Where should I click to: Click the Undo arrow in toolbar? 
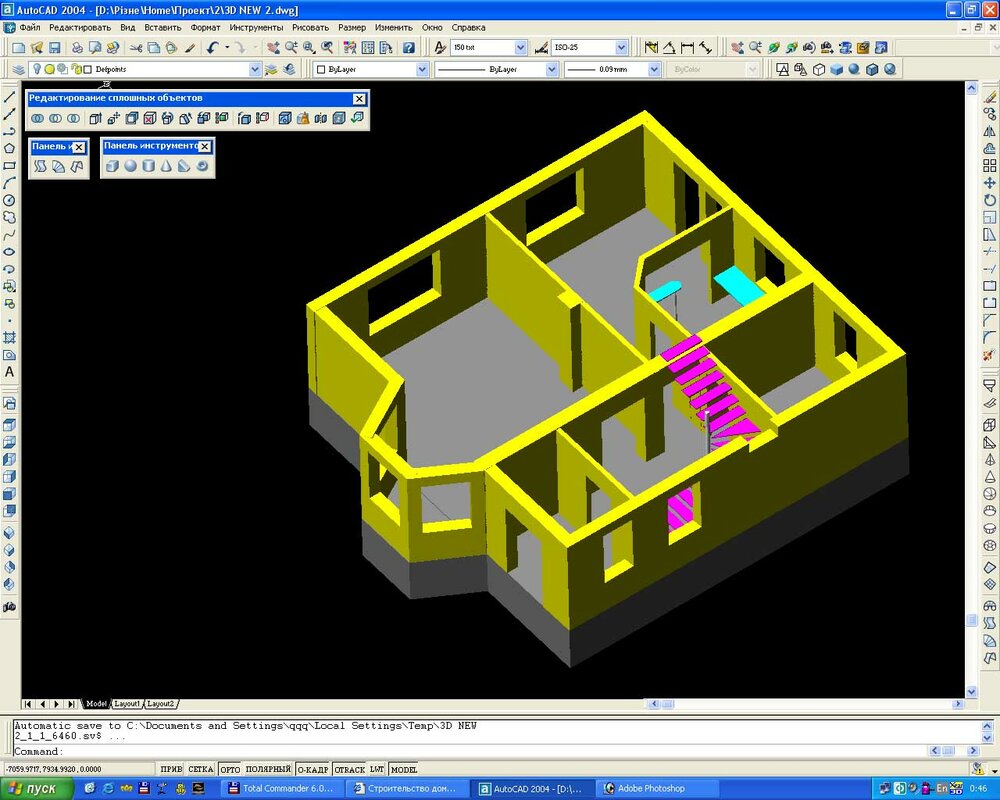[x=212, y=47]
